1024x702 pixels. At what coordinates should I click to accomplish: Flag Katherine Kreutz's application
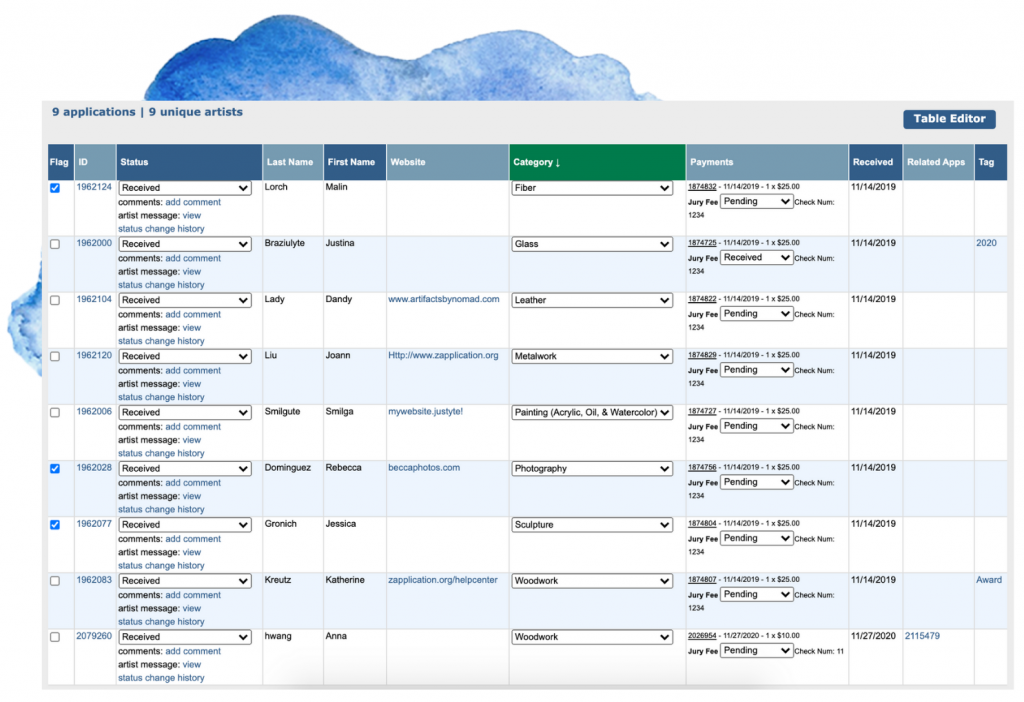[55, 580]
